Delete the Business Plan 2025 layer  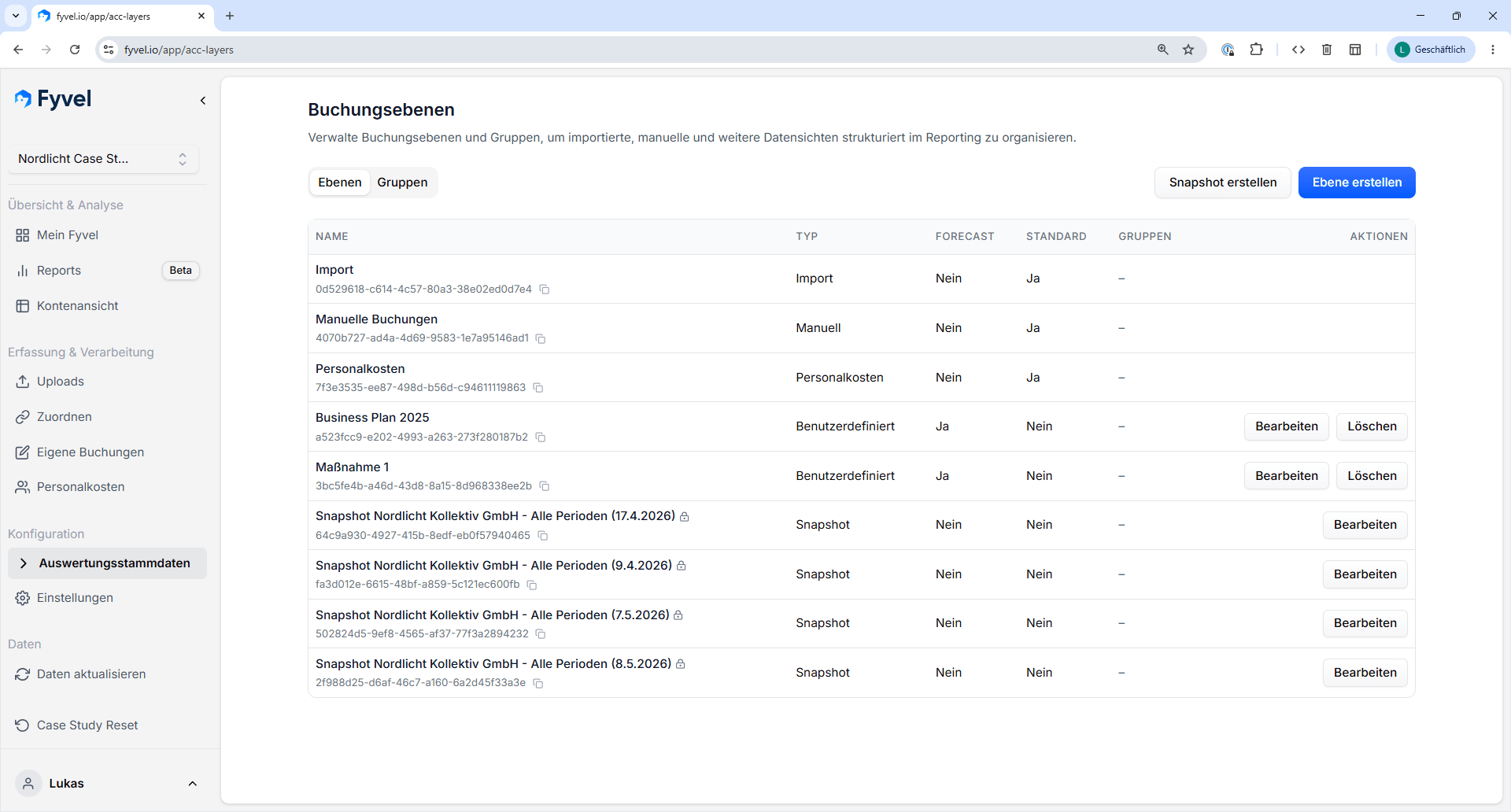pos(1372,426)
